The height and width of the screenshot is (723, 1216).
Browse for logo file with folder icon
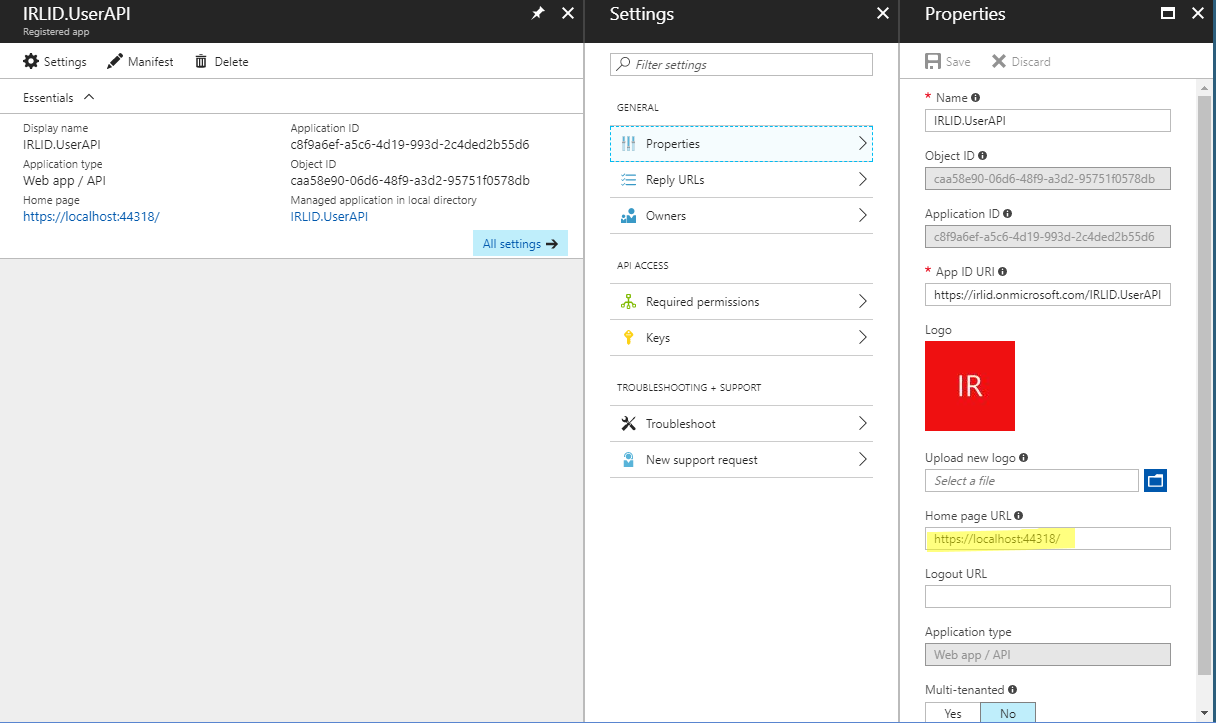(x=1156, y=481)
